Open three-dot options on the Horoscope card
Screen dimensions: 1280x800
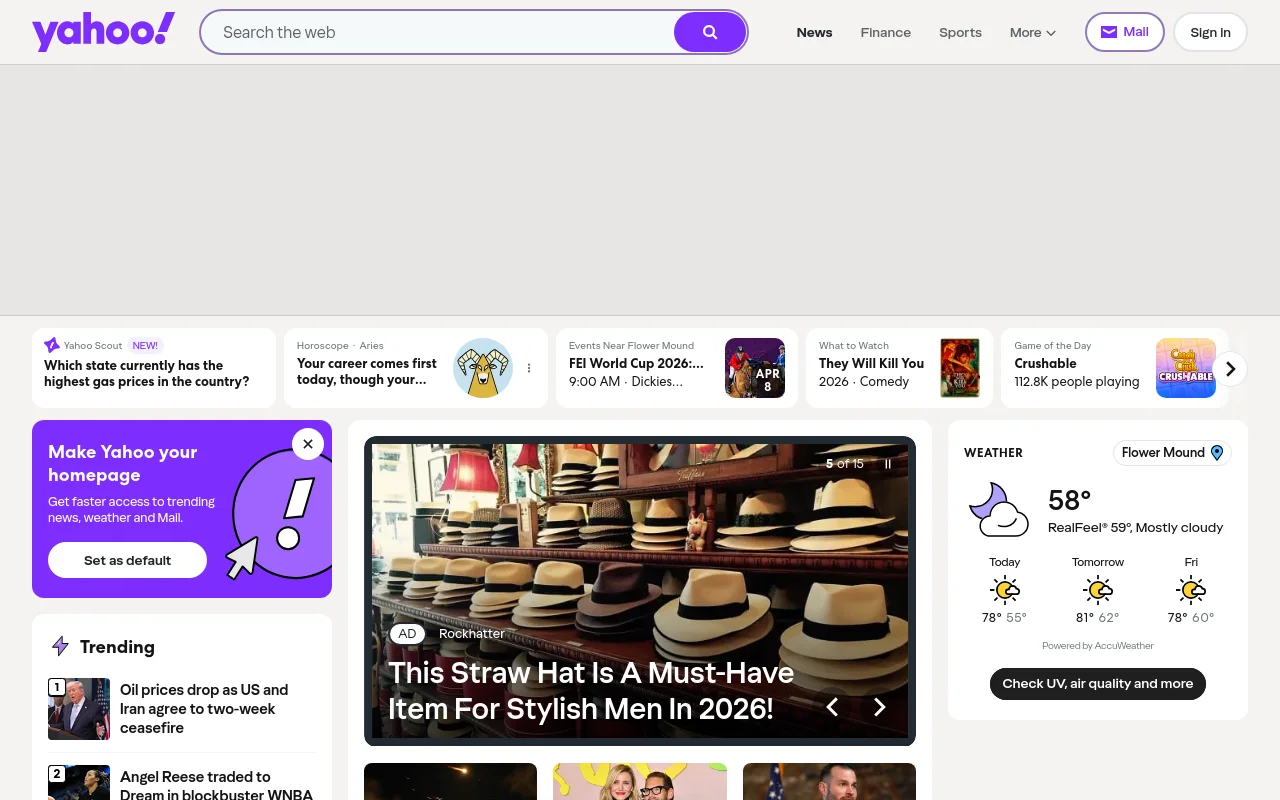529,368
